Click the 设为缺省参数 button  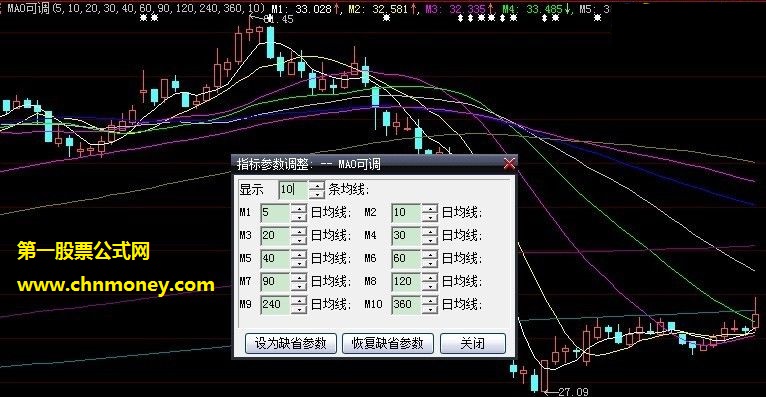[x=291, y=343]
